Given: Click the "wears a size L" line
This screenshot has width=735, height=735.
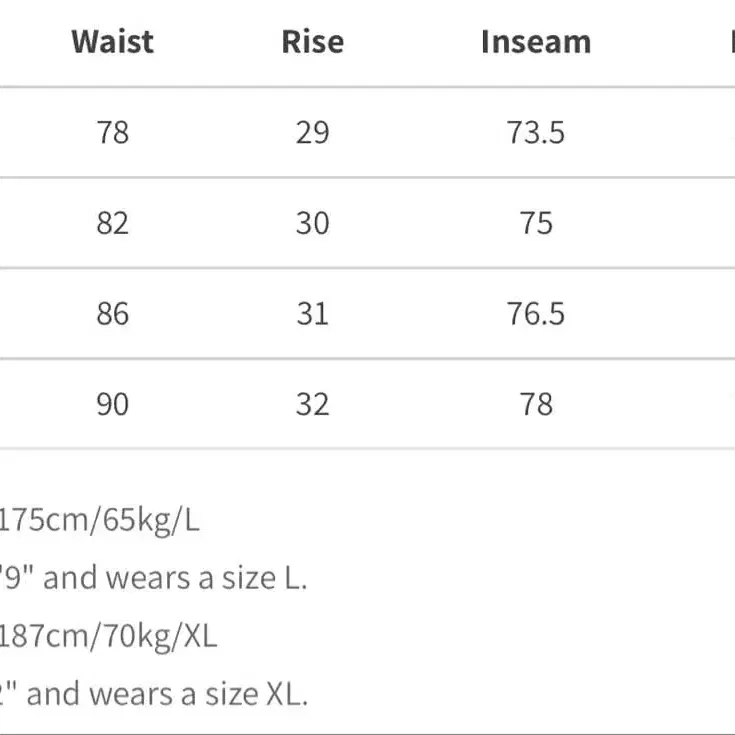Looking at the screenshot, I should tap(153, 578).
